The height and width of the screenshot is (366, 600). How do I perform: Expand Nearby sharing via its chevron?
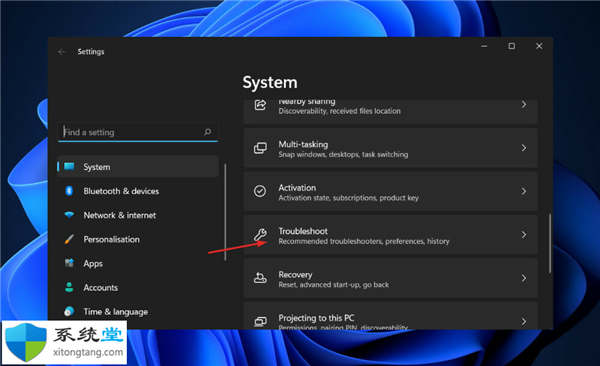click(524, 105)
